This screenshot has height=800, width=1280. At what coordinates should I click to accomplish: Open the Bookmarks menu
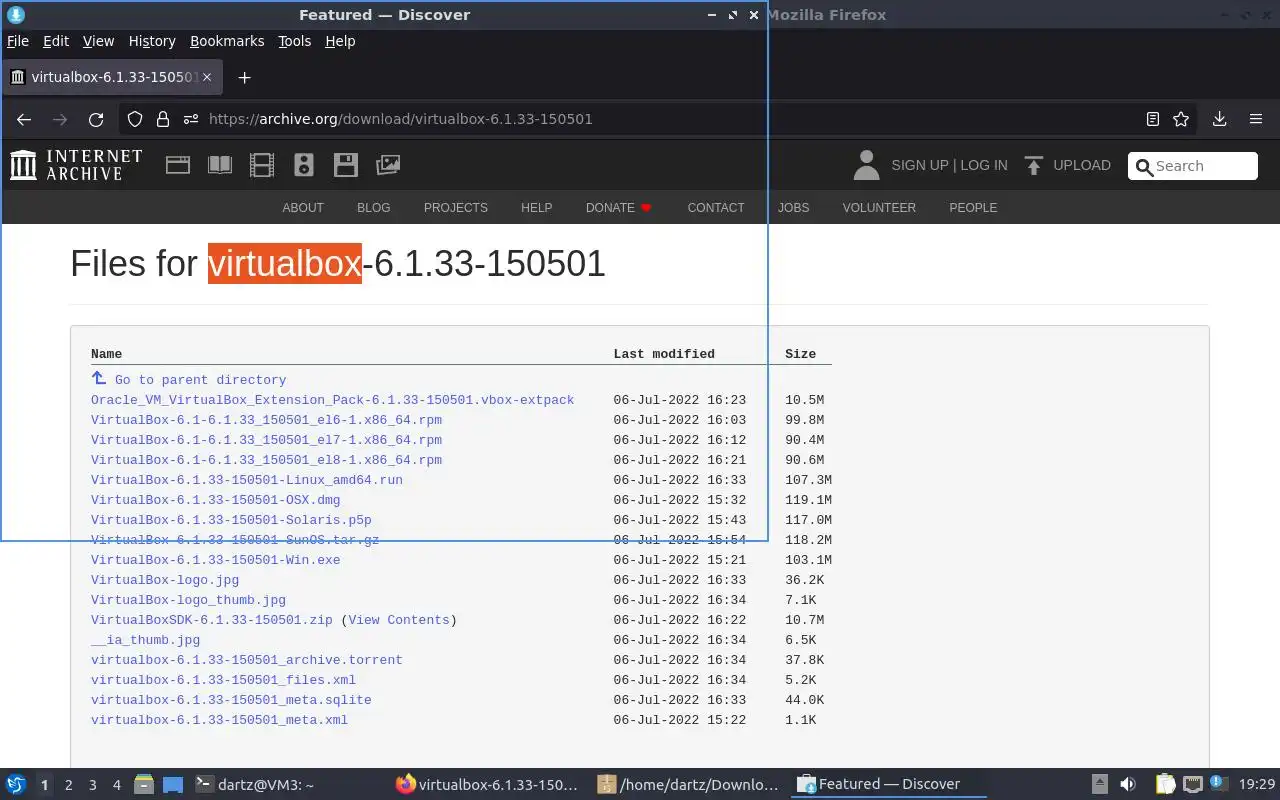227,41
